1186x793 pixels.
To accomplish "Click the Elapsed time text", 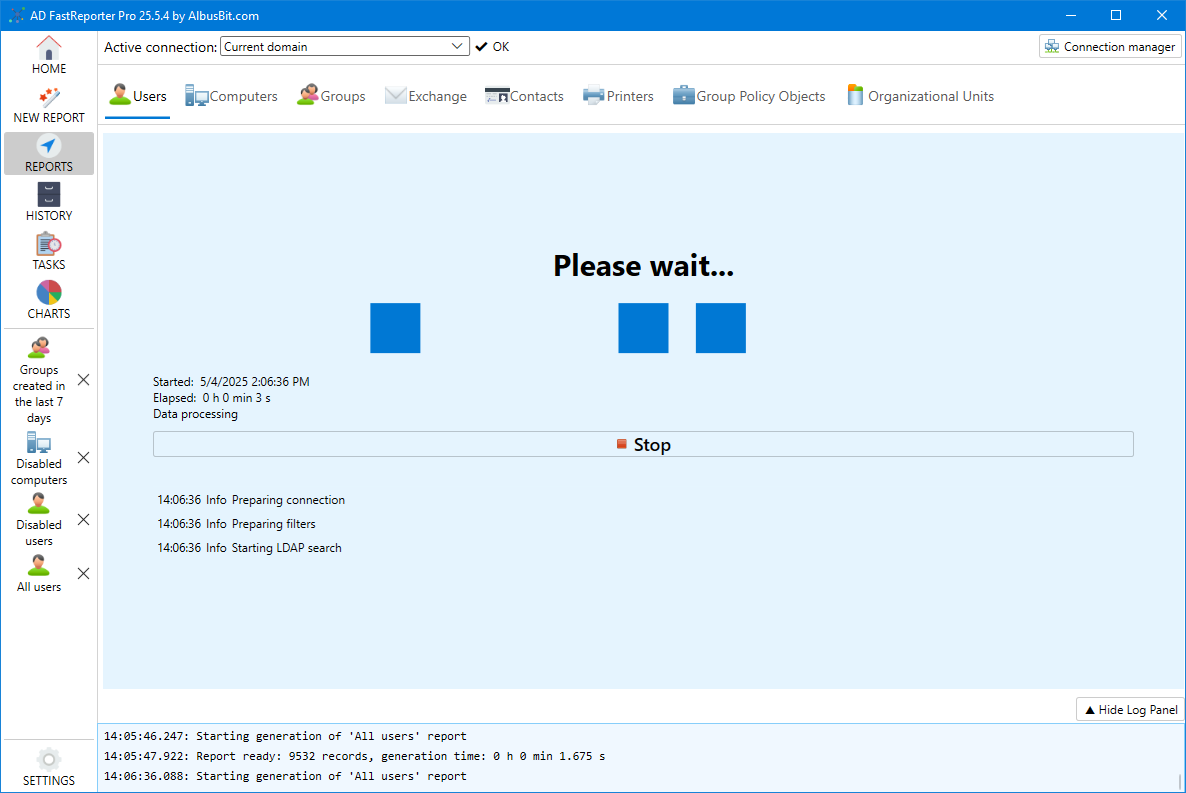I will (x=212, y=398).
